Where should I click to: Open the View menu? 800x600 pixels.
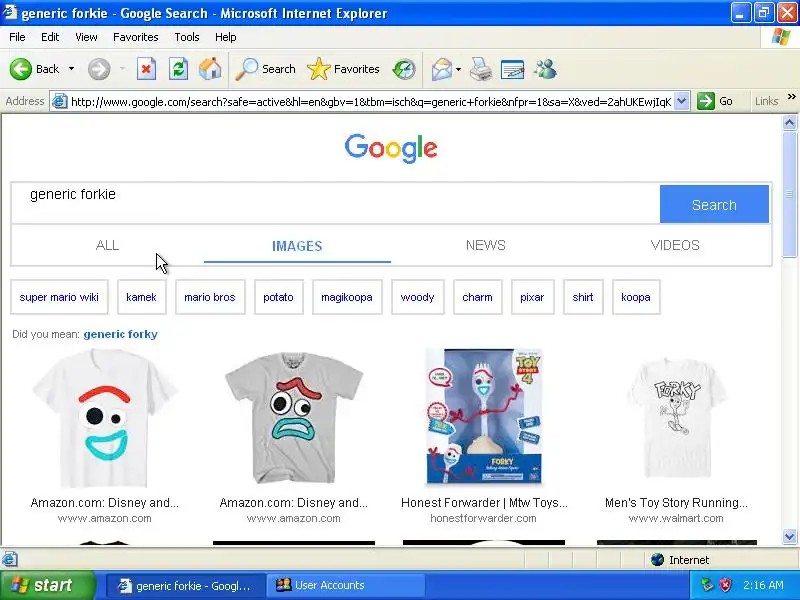click(86, 37)
